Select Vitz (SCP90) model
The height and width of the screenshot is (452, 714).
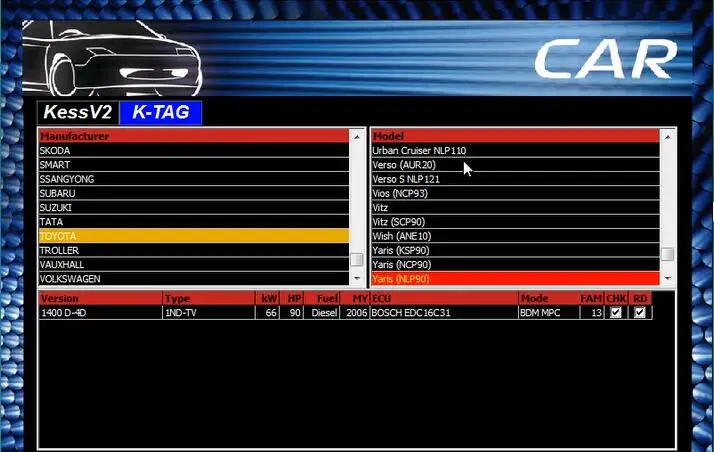(x=515, y=222)
